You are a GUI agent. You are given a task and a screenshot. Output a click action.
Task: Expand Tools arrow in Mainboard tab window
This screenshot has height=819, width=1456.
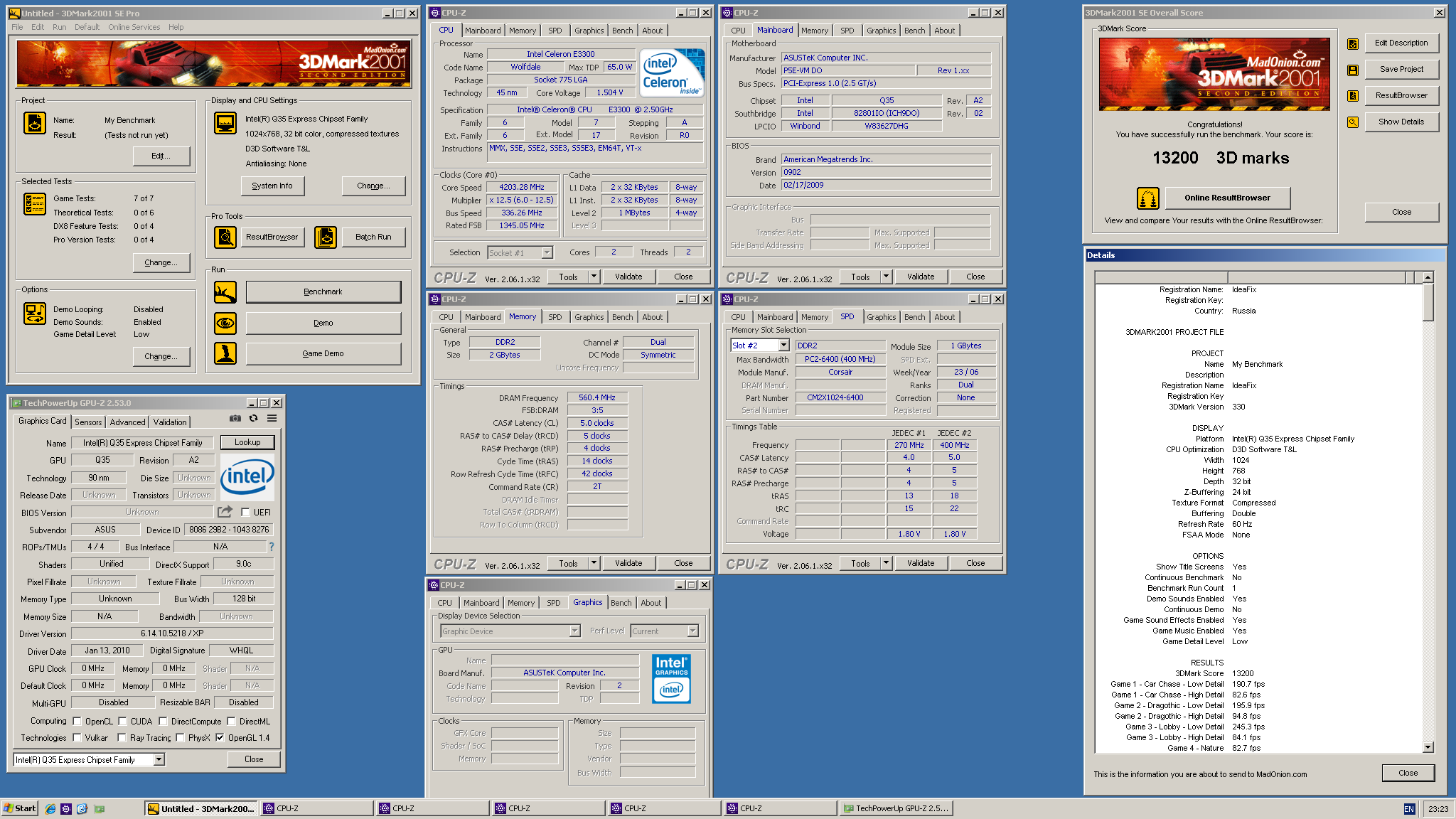pos(887,277)
